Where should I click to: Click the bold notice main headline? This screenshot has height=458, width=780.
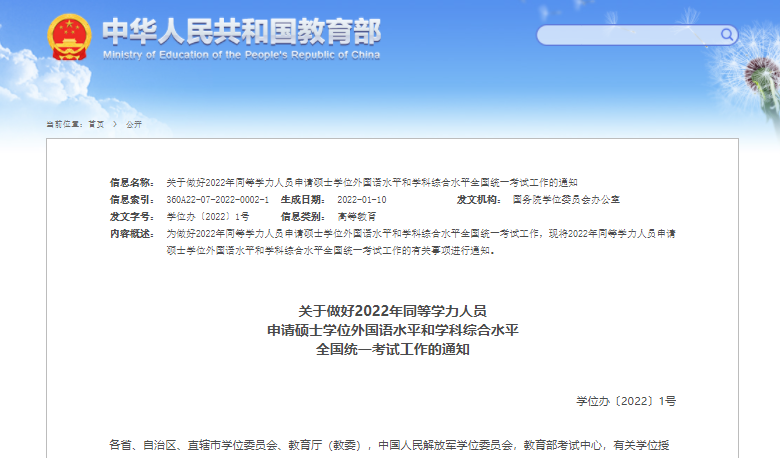392,330
